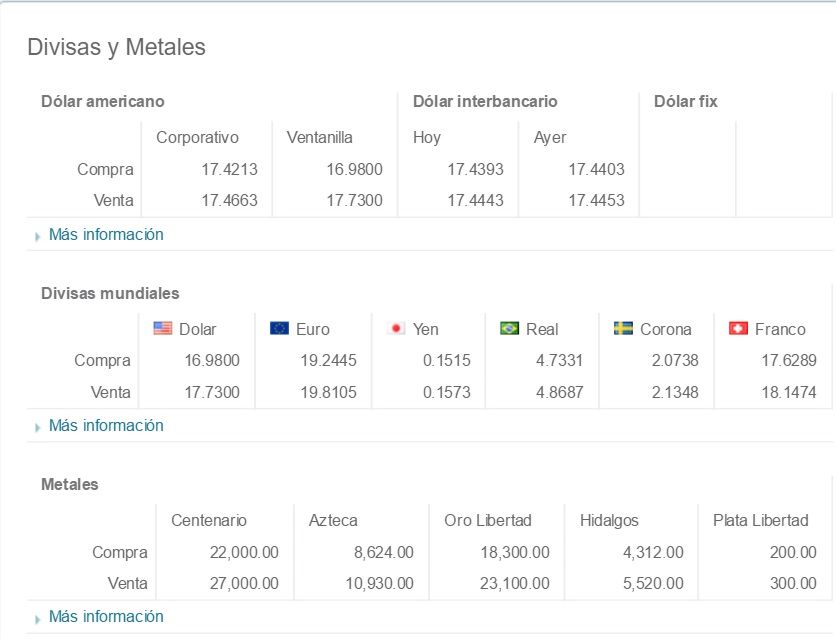Screen dimensions: 836x639
Task: Open Más información for Metales
Action: 106,617
